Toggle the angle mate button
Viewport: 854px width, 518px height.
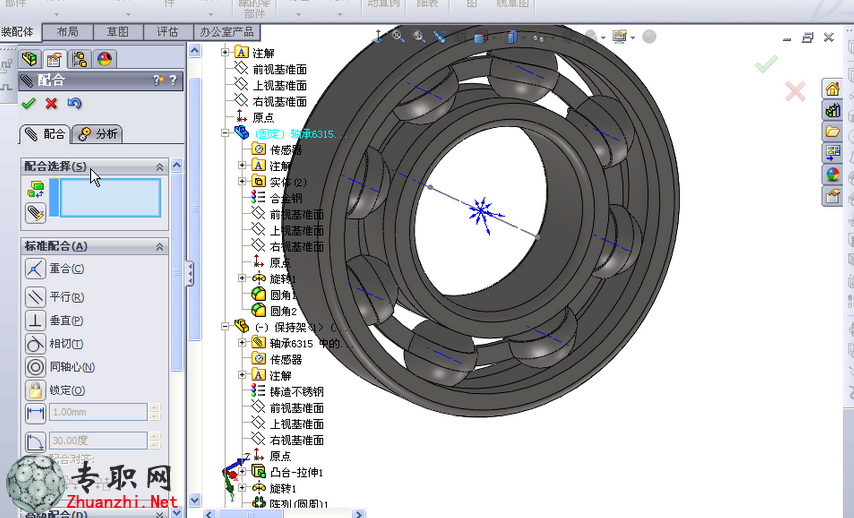[35, 441]
